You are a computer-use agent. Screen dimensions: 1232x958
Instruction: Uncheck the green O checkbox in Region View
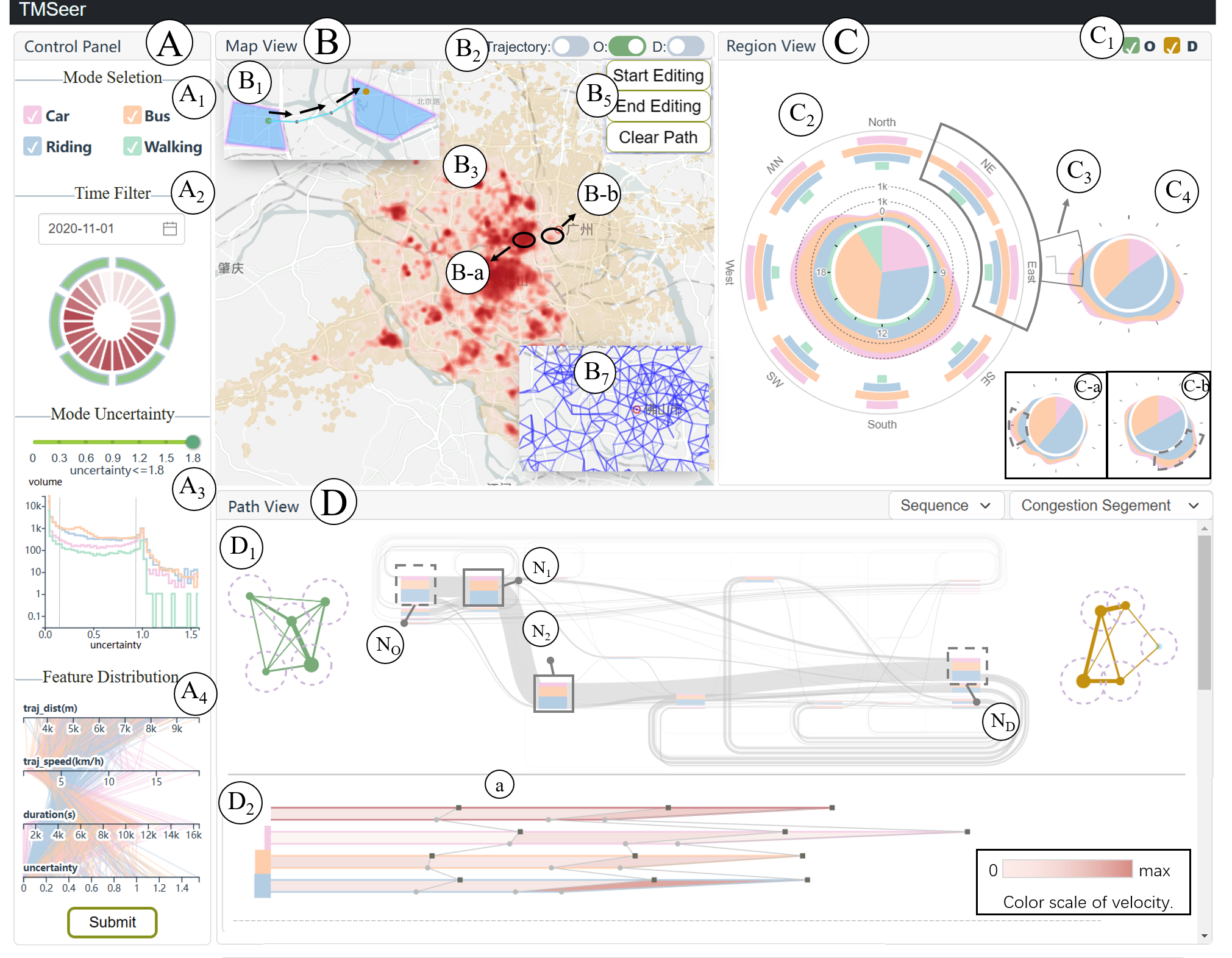pos(1131,46)
